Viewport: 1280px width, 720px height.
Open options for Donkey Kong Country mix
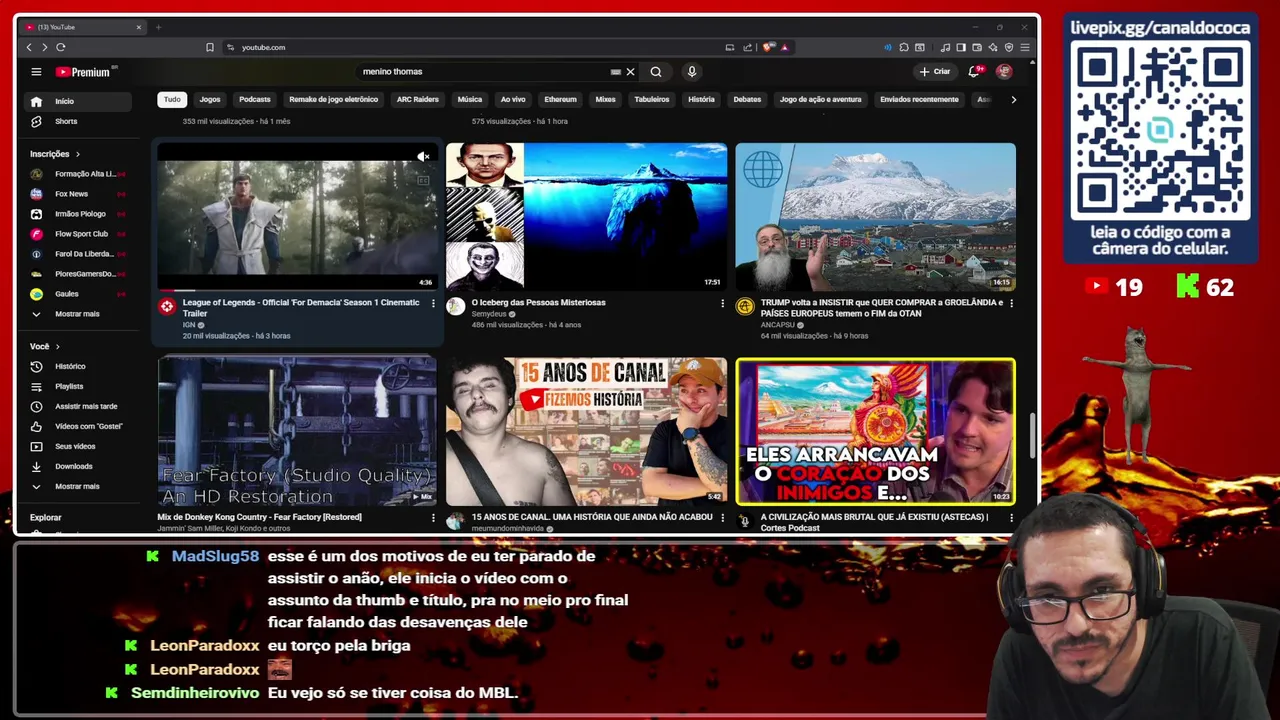433,518
